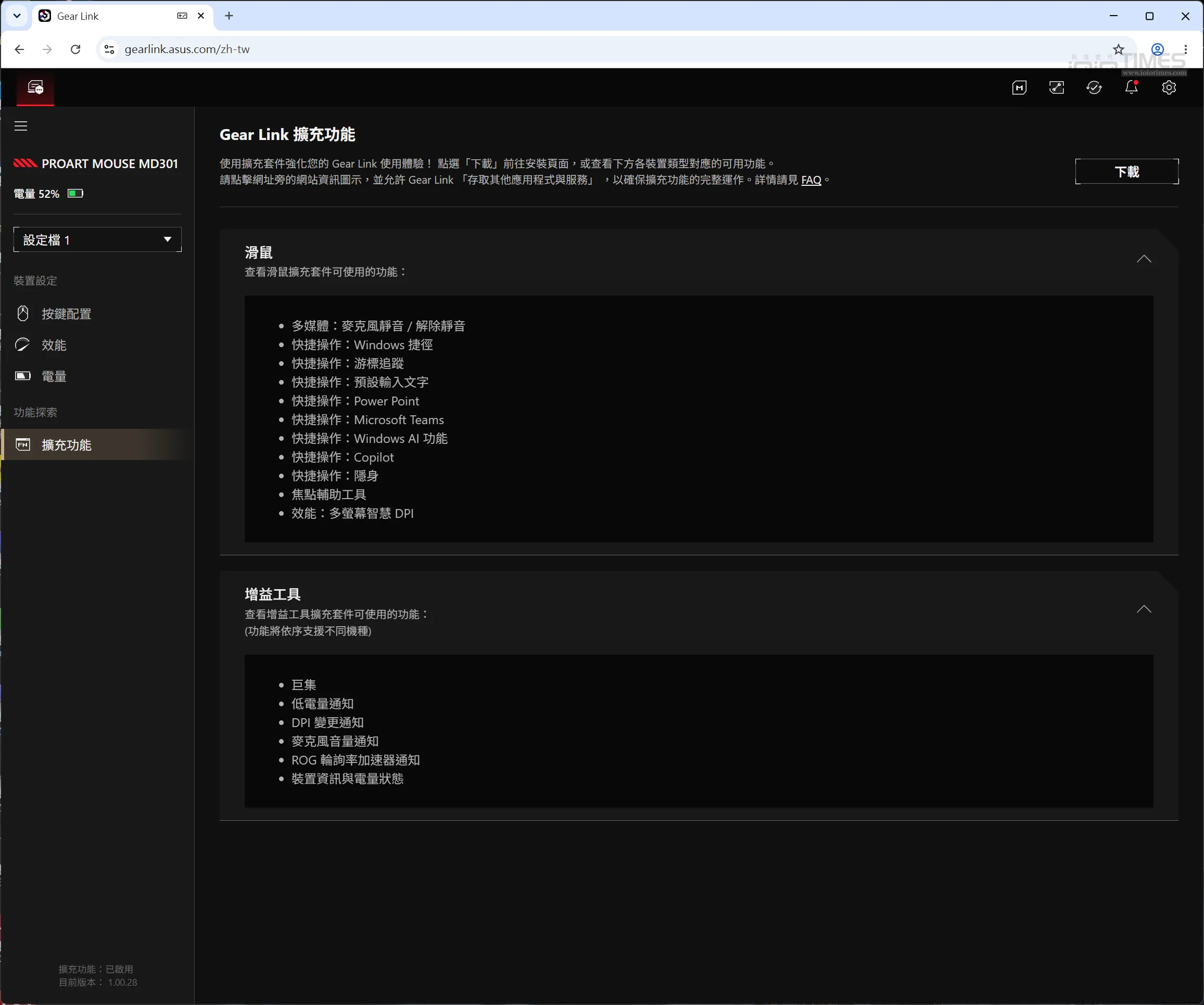The width and height of the screenshot is (1204, 1005).
Task: Toggle the hamburger sidebar menu
Action: click(21, 126)
